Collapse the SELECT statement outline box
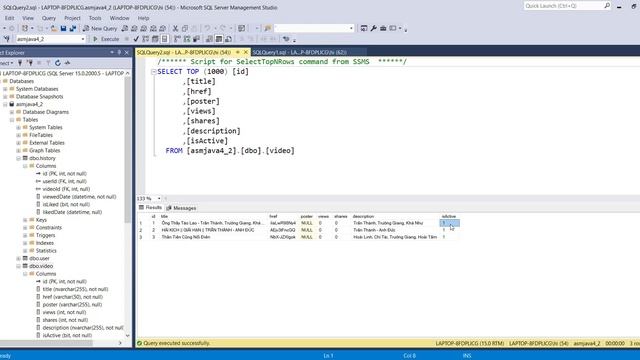 154,72
